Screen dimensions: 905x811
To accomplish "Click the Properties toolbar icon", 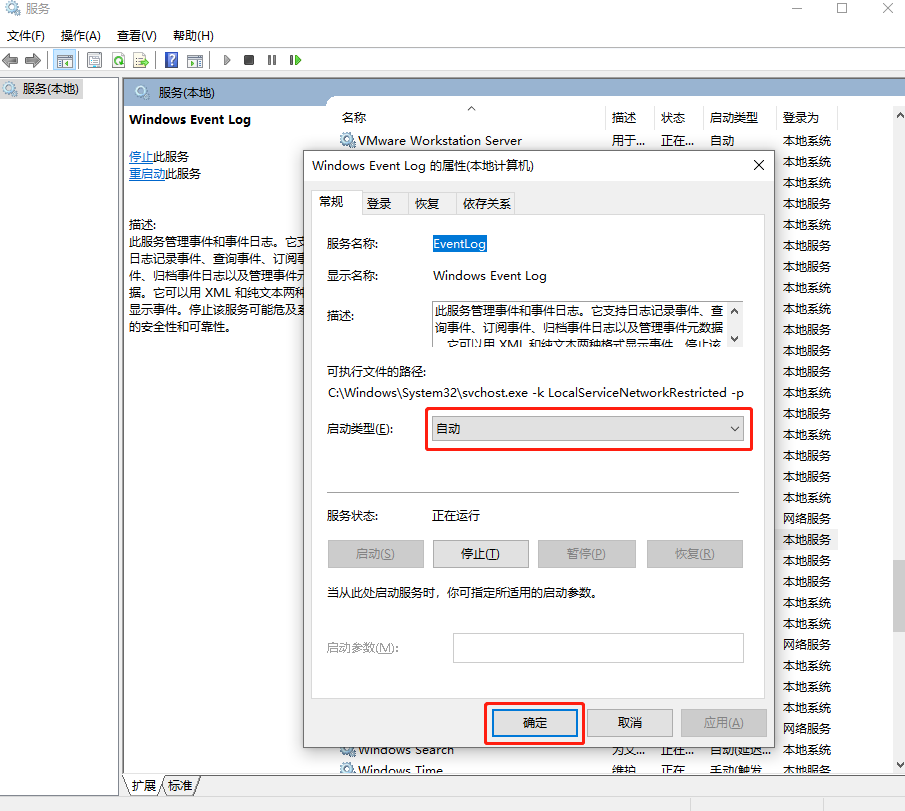I will coord(92,59).
